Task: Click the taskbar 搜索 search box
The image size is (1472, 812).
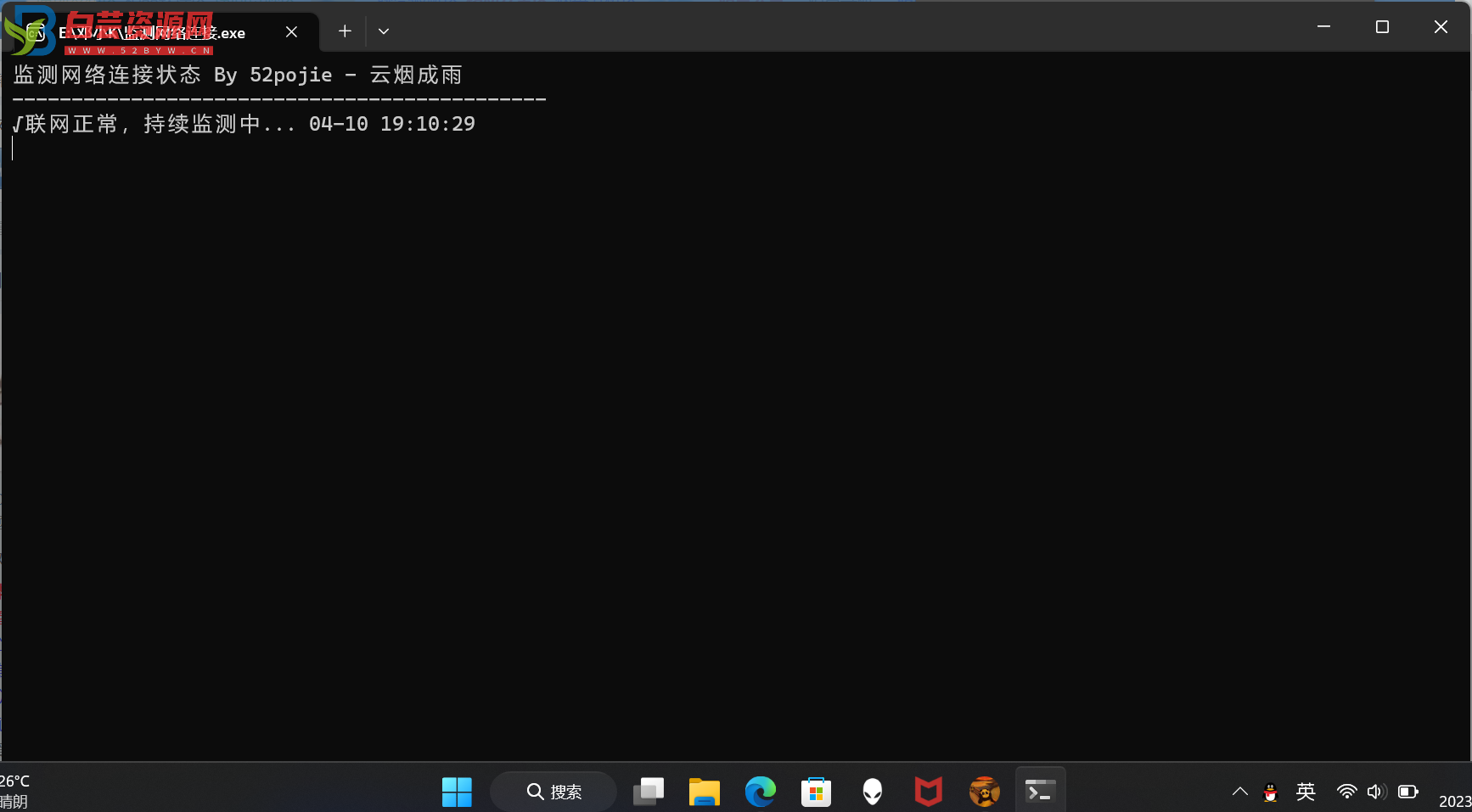Action: [553, 792]
